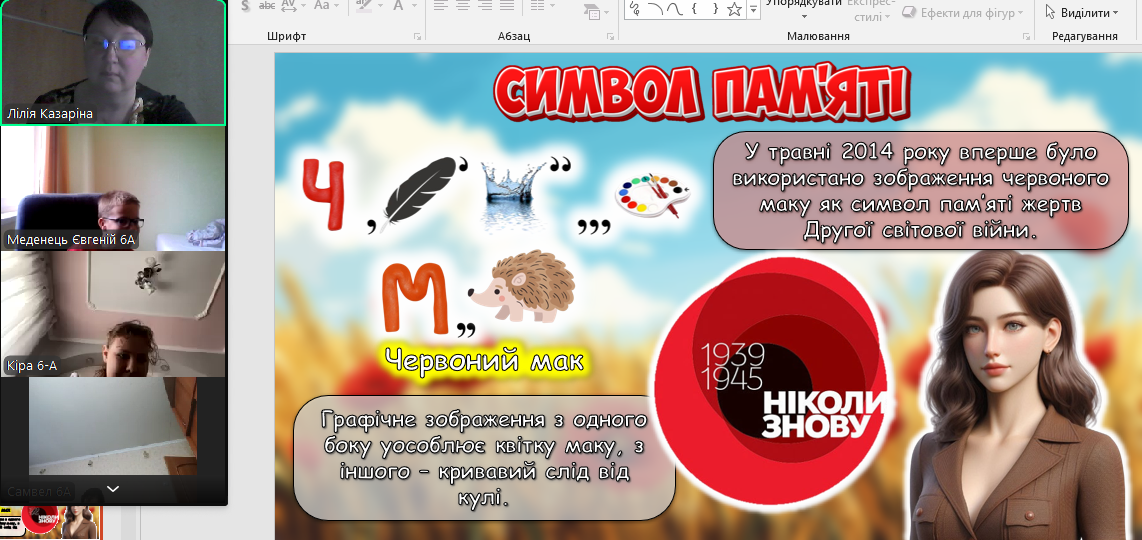Viewport: 1142px width, 540px height.
Task: Click the black feather picture
Action: pos(420,193)
